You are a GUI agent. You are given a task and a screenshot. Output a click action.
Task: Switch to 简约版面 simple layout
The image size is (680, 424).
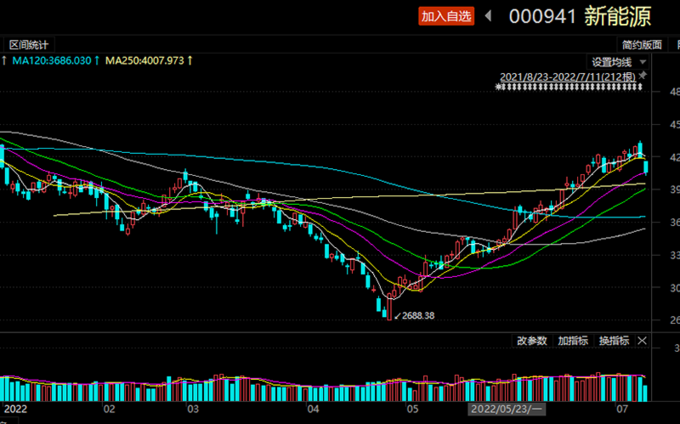[x=641, y=45]
